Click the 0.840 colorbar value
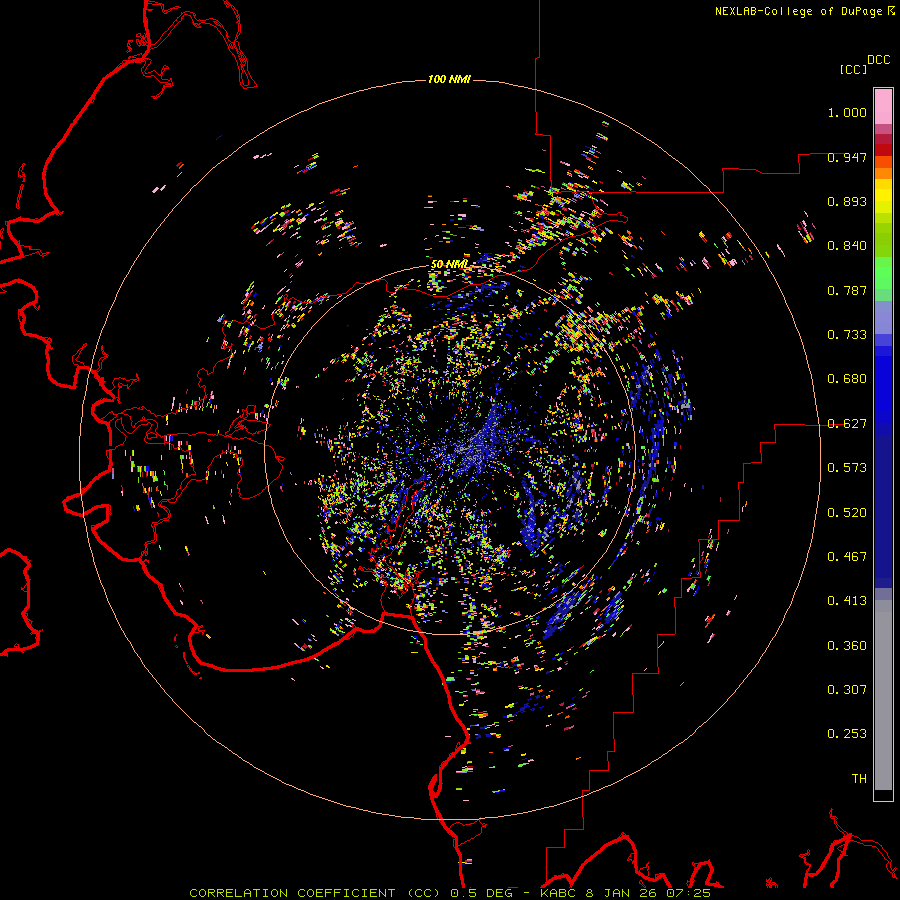 click(847, 246)
